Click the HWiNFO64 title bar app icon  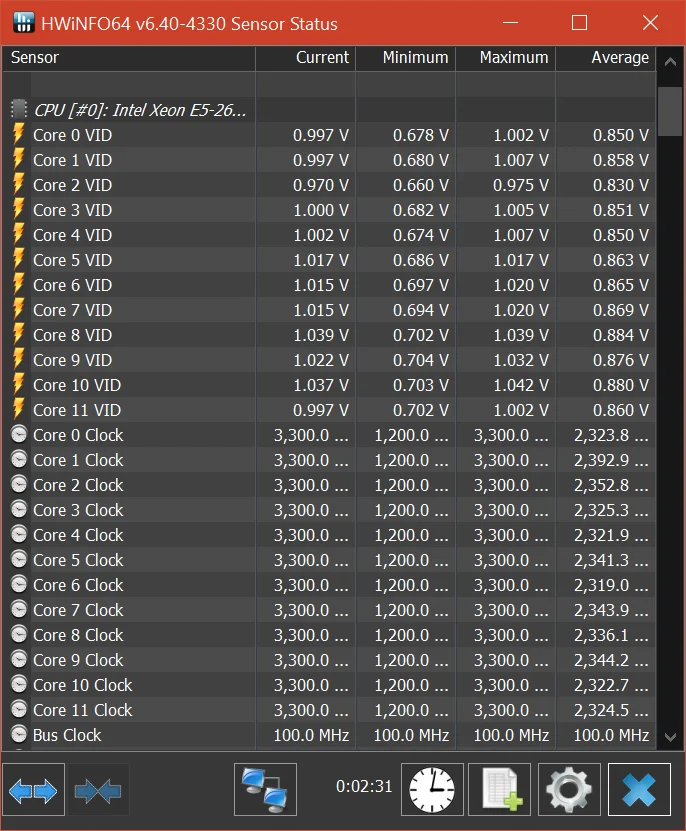tap(23, 23)
